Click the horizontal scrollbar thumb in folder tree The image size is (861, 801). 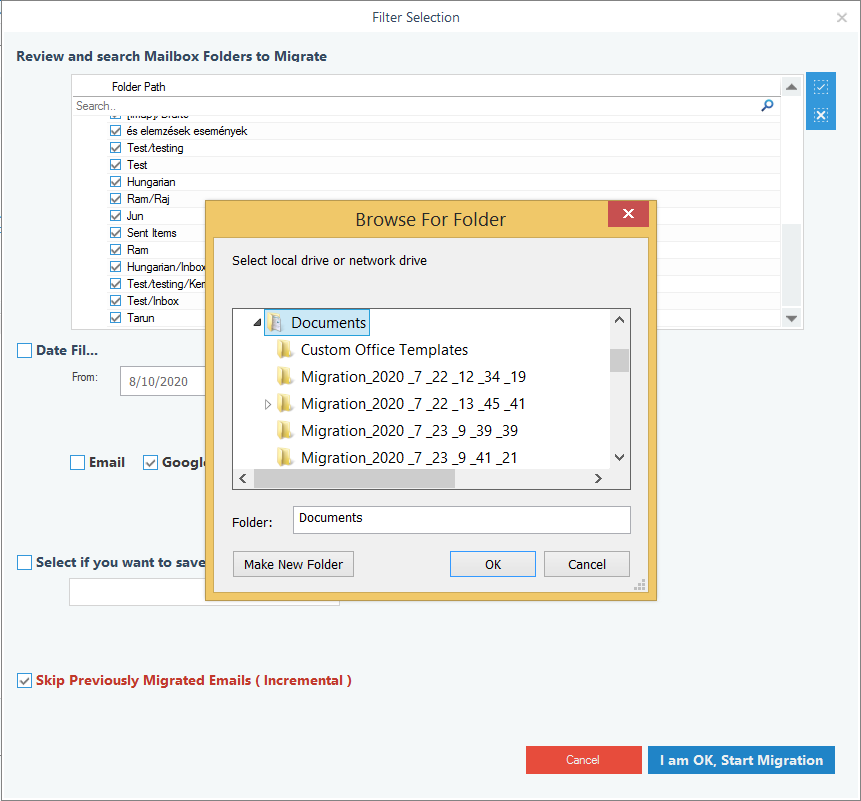pyautogui.click(x=354, y=478)
